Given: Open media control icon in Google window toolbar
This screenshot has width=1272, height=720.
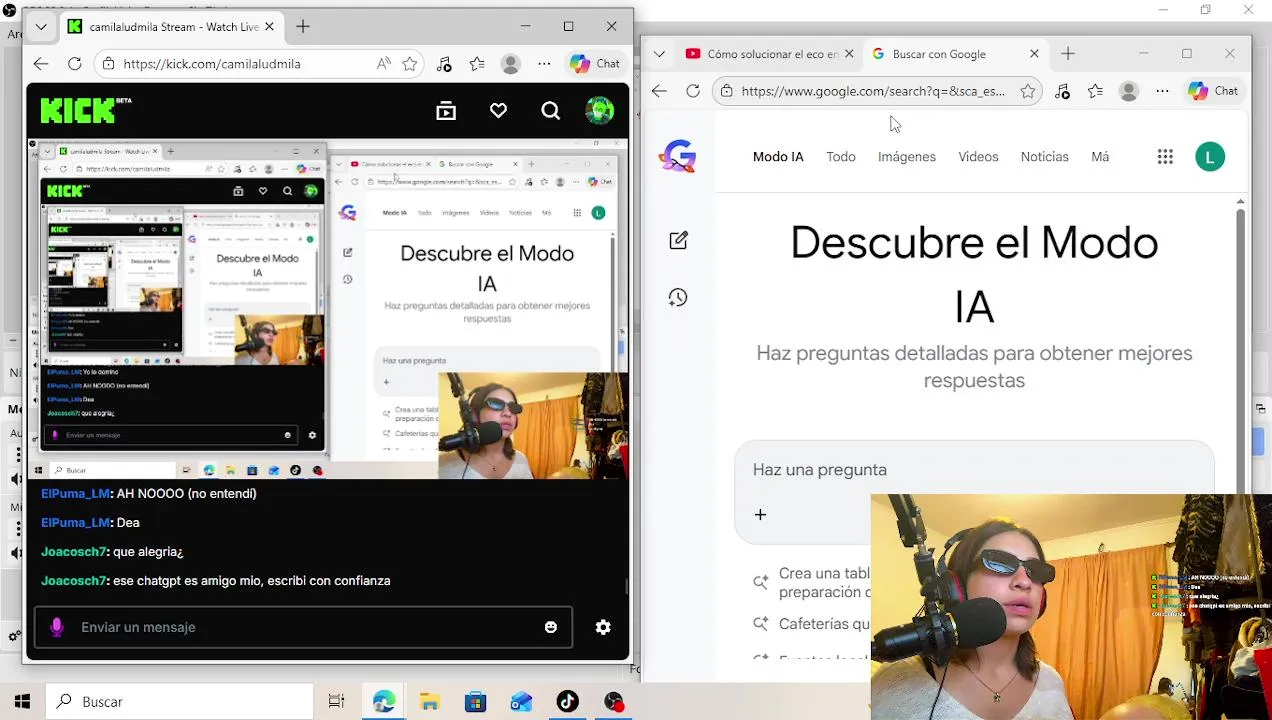Looking at the screenshot, I should (x=1062, y=91).
